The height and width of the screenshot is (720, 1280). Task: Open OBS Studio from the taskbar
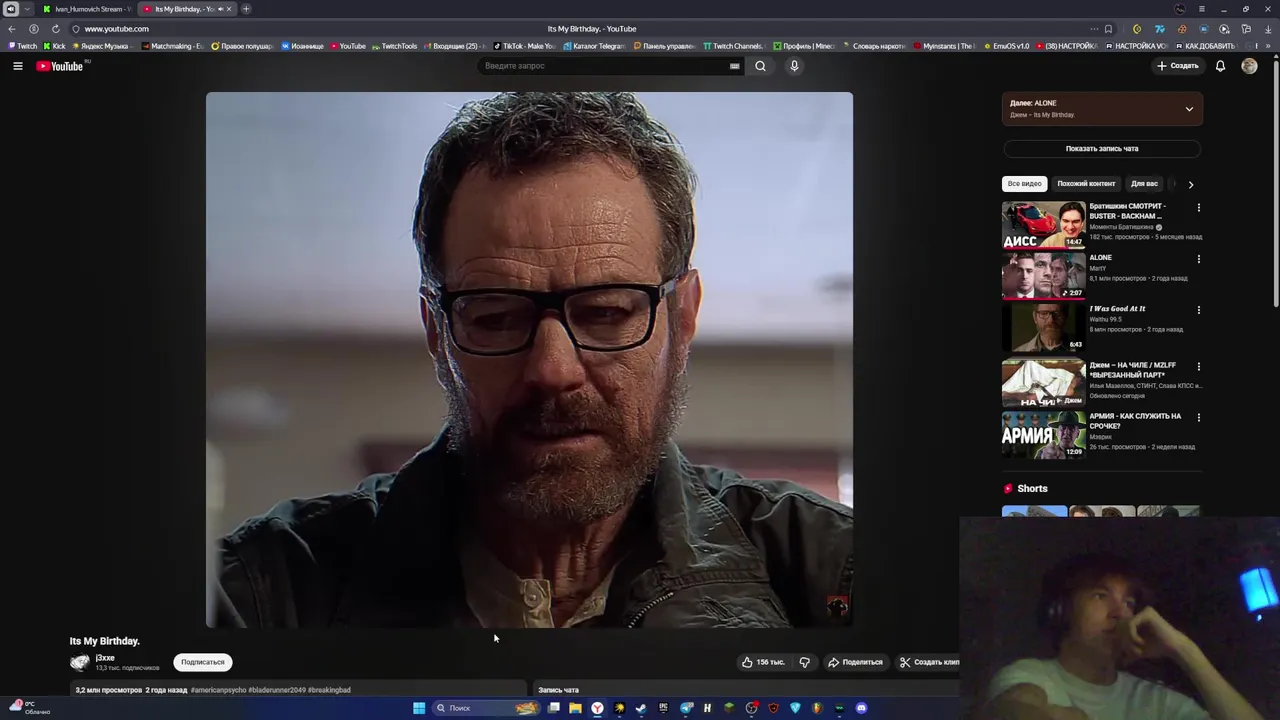(x=751, y=708)
